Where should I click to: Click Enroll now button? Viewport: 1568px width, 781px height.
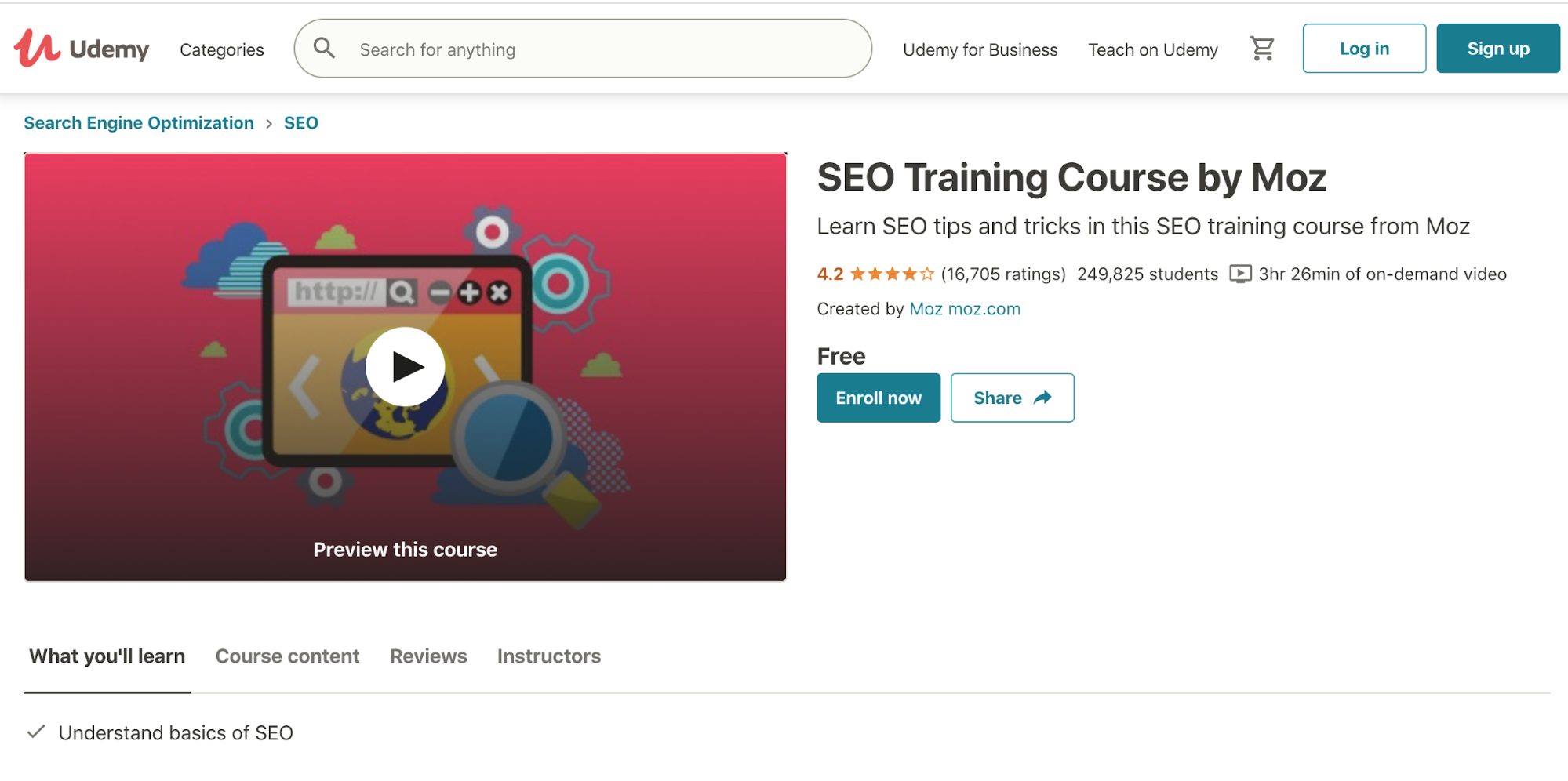pyautogui.click(x=879, y=398)
